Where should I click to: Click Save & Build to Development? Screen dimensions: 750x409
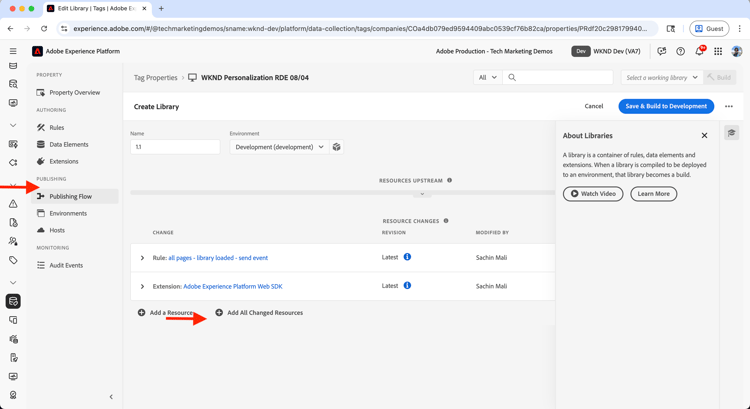pos(666,106)
